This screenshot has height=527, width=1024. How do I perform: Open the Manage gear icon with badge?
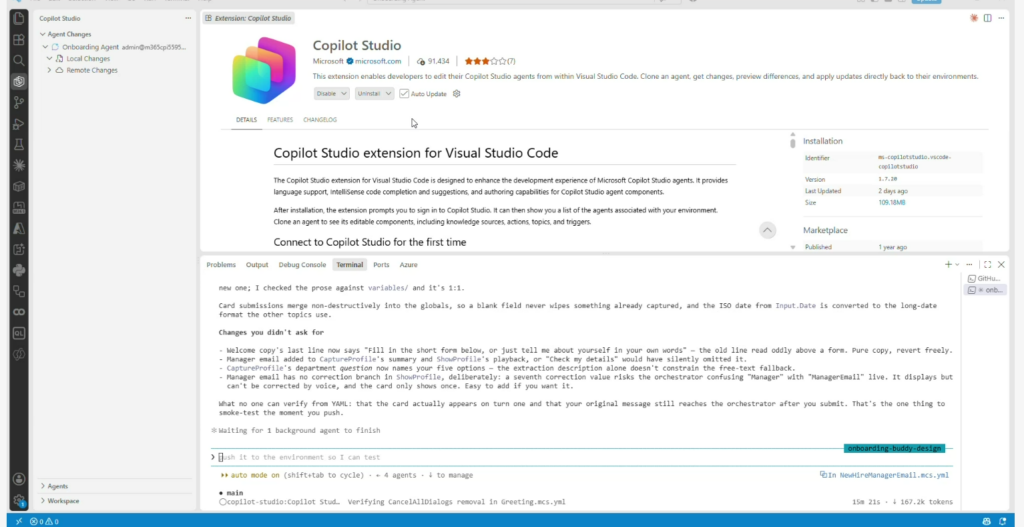(19, 500)
